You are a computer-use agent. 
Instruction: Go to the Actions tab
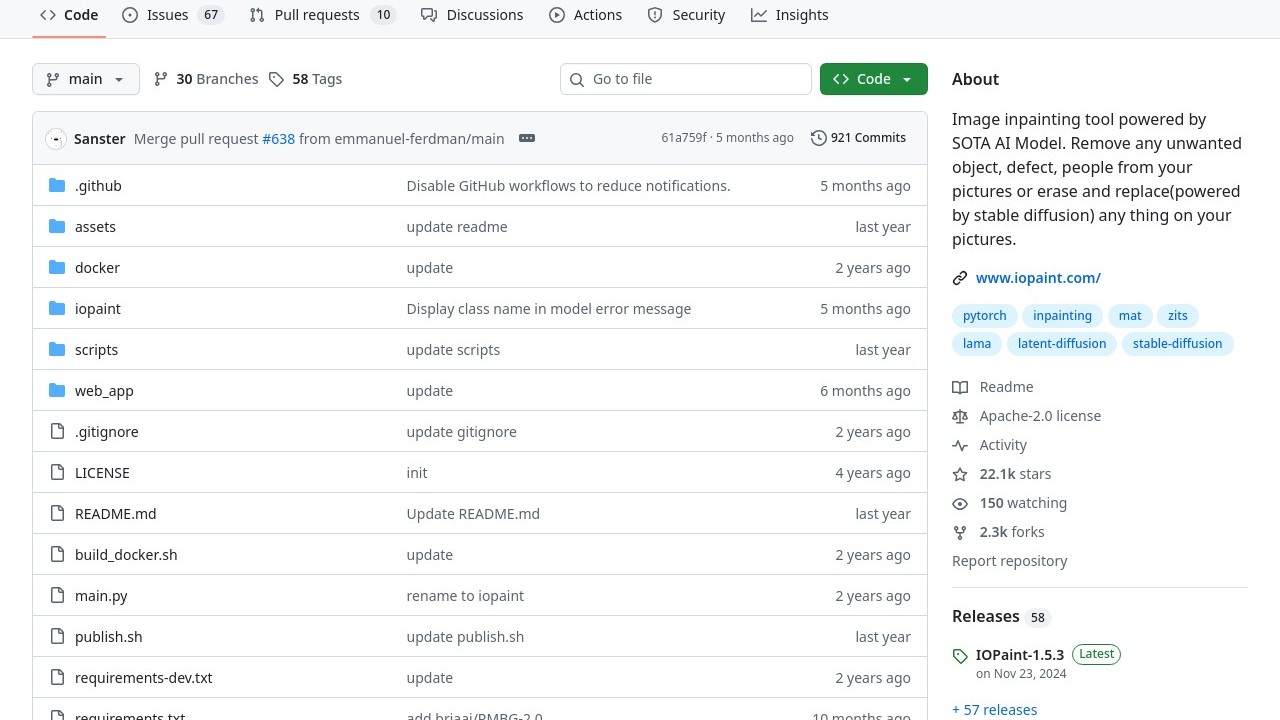point(586,15)
